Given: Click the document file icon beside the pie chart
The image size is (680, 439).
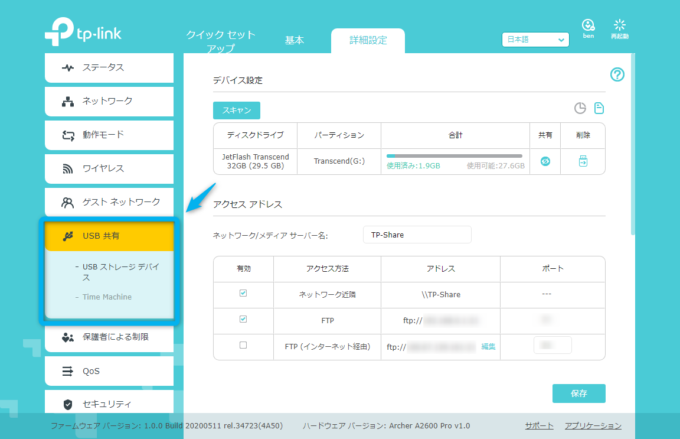Looking at the screenshot, I should (x=599, y=108).
